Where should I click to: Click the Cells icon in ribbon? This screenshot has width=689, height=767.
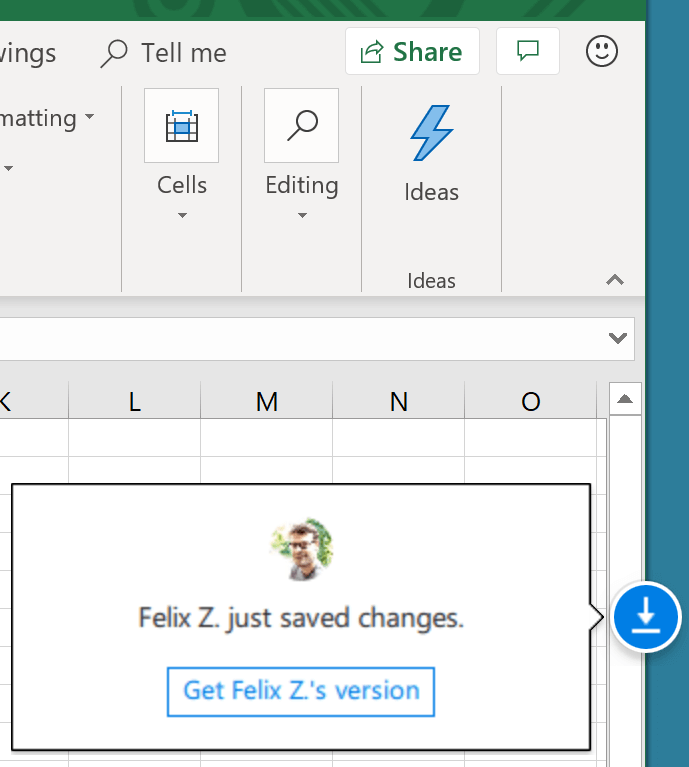181,126
